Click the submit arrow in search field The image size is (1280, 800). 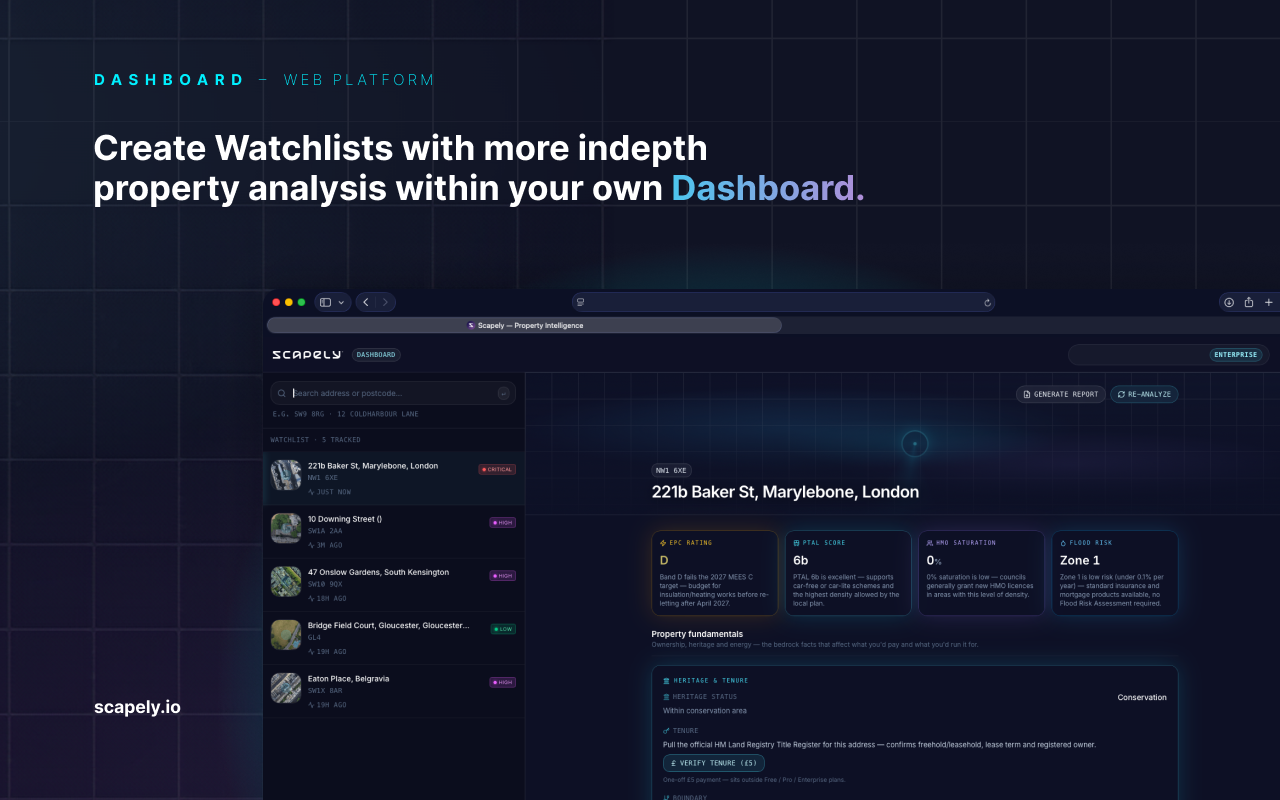503,394
